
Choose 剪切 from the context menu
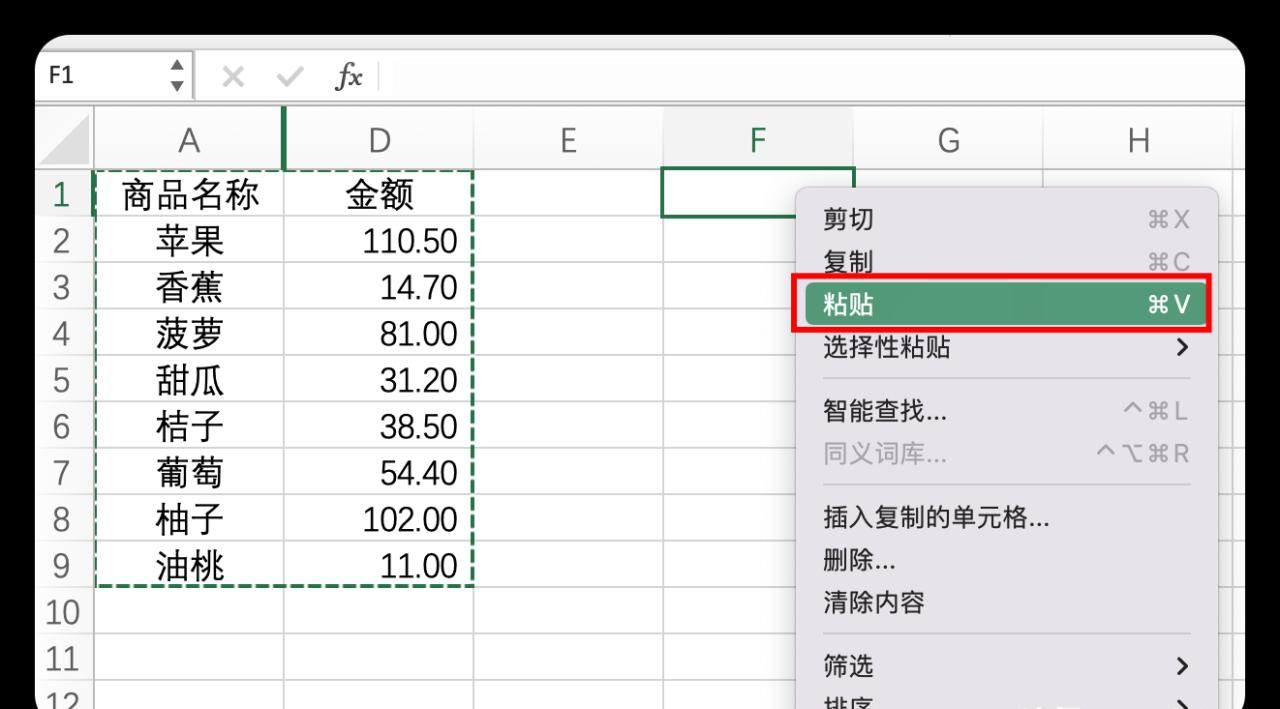(x=1007, y=219)
